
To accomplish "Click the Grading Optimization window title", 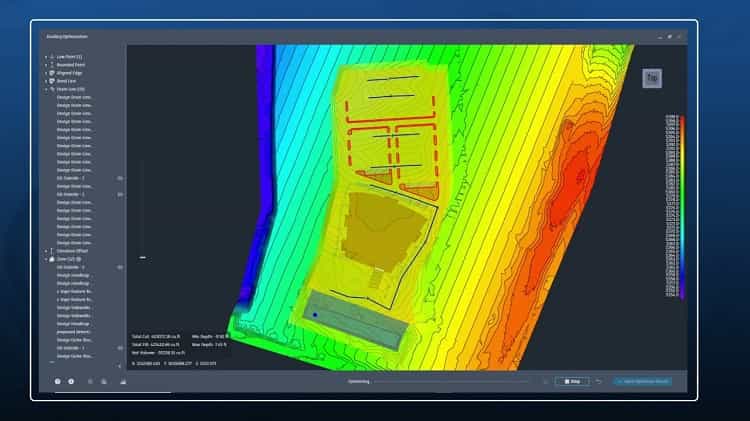I will click(x=67, y=36).
